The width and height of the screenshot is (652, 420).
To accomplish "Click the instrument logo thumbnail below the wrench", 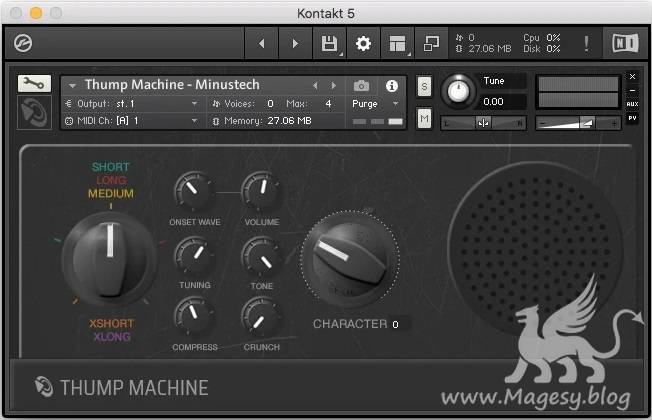I will tap(35, 112).
